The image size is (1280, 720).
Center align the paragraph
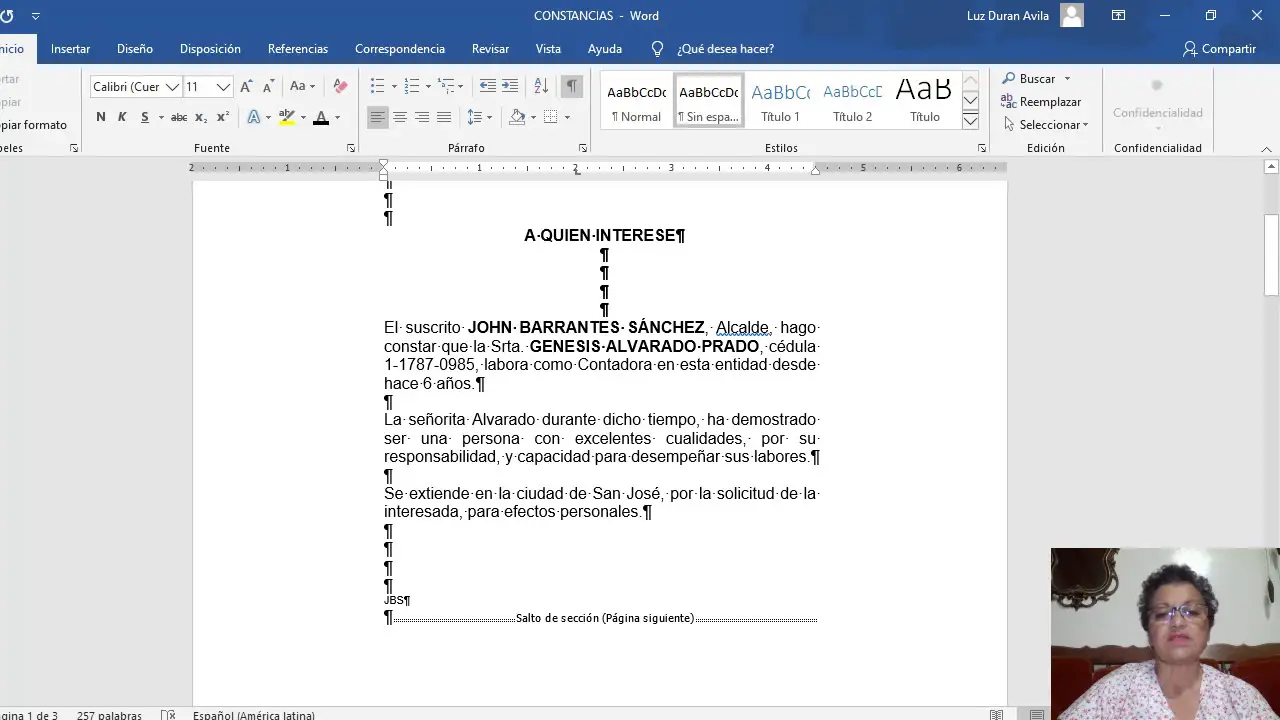[x=399, y=117]
